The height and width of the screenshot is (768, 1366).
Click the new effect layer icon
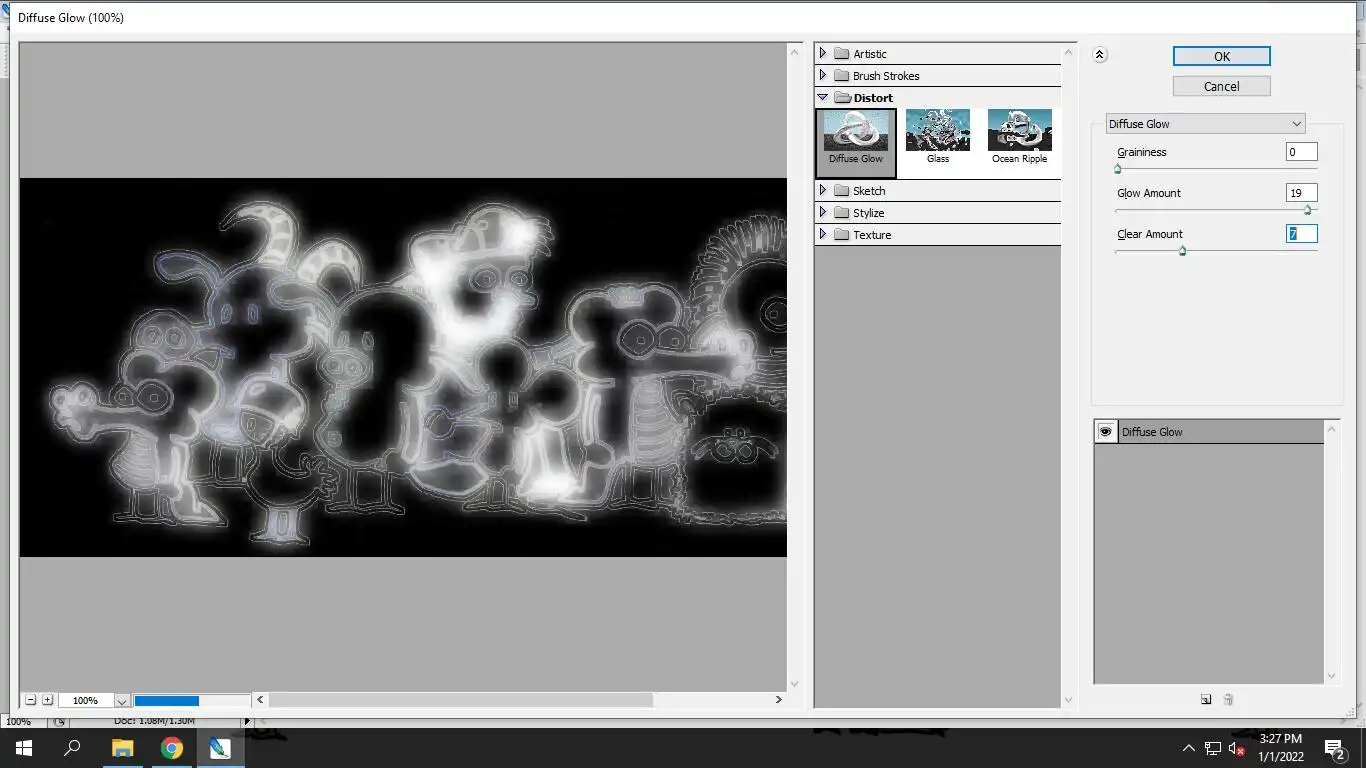(x=1206, y=700)
